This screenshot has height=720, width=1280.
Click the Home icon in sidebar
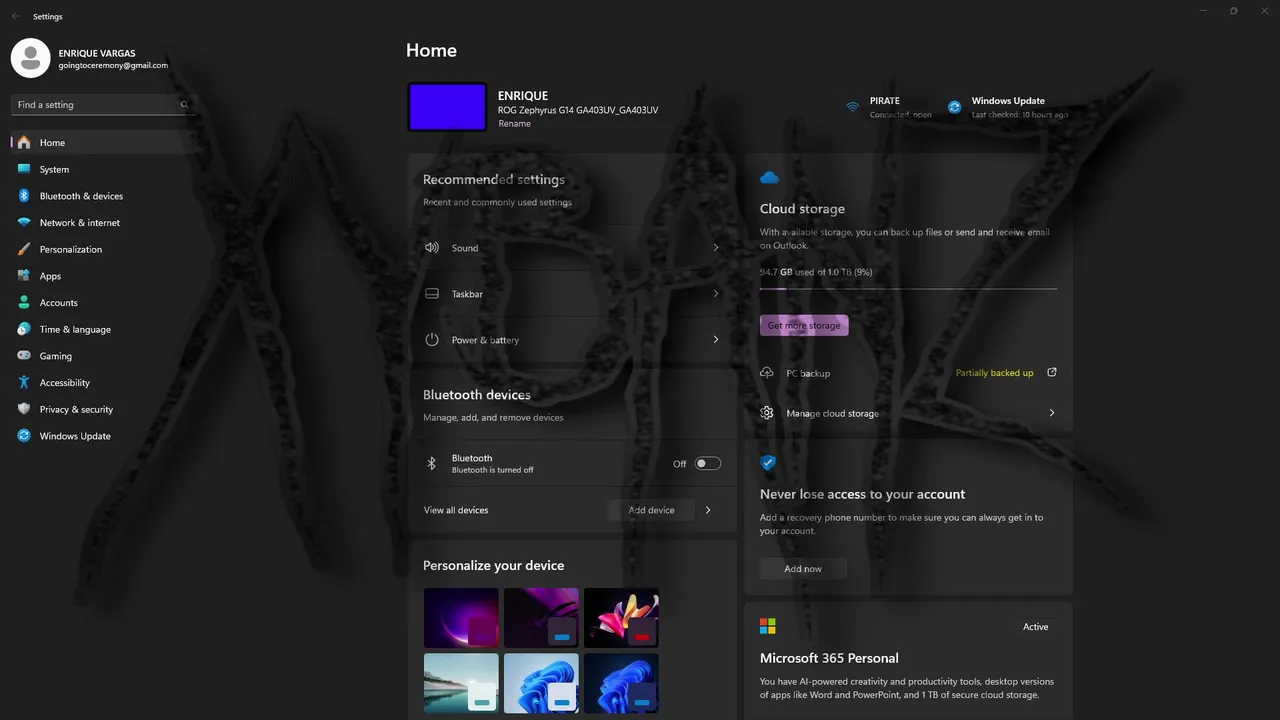point(24,143)
